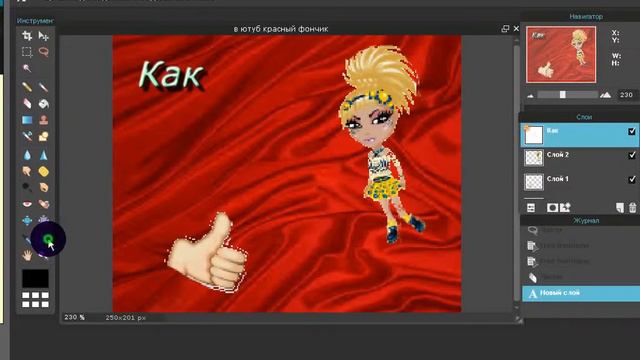The width and height of the screenshot is (640, 360).
Task: Open the black main color swatch
Action: click(x=35, y=278)
